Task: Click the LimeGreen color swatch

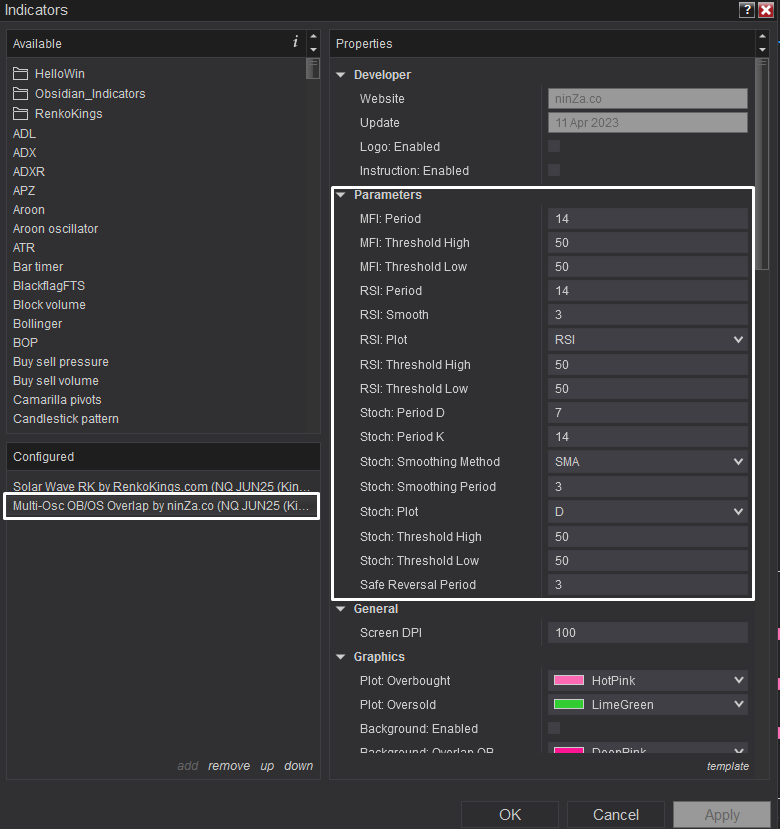Action: (568, 704)
